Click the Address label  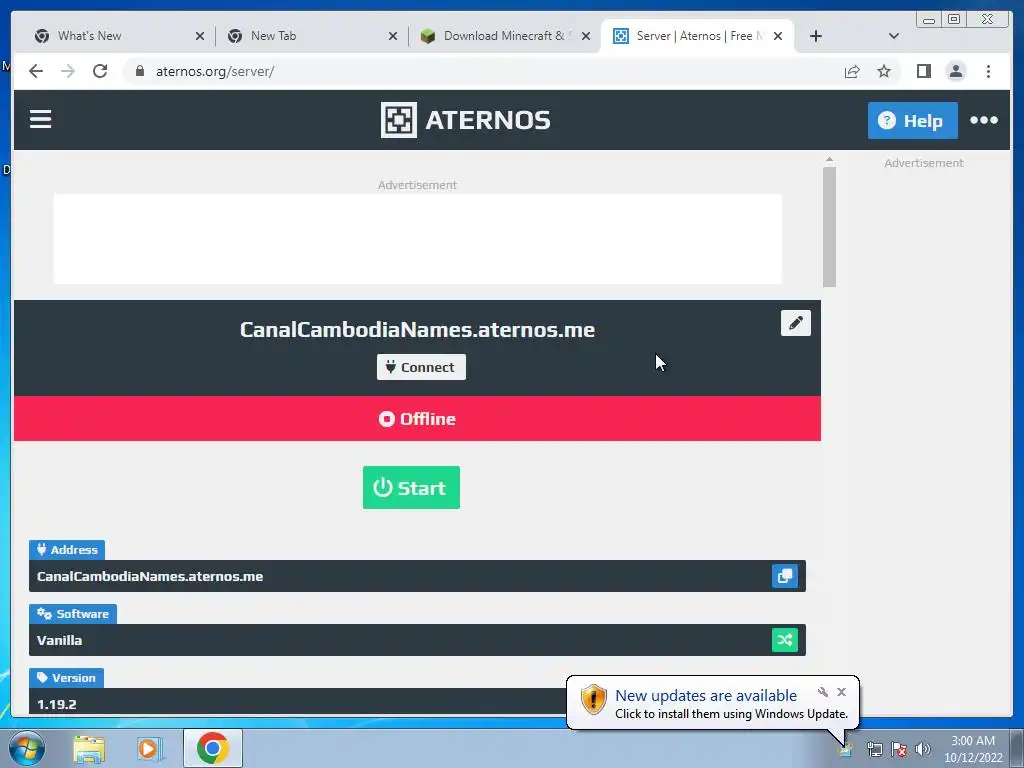tap(67, 550)
